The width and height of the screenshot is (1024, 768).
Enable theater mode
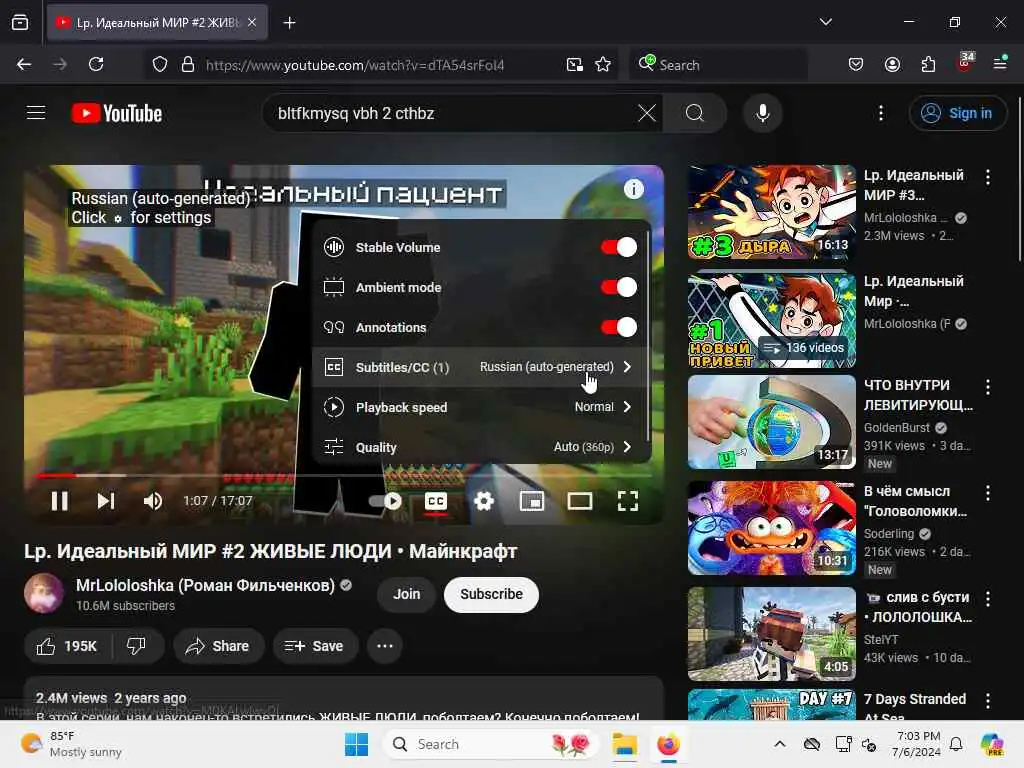tap(579, 501)
